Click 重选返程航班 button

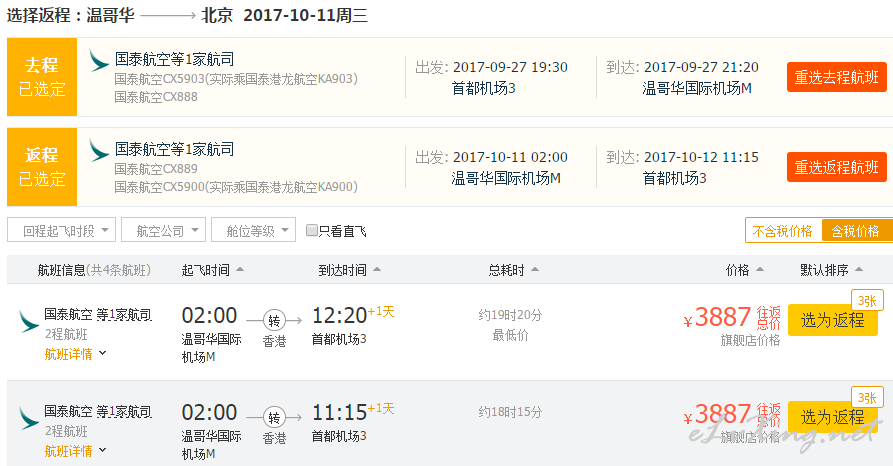point(837,167)
